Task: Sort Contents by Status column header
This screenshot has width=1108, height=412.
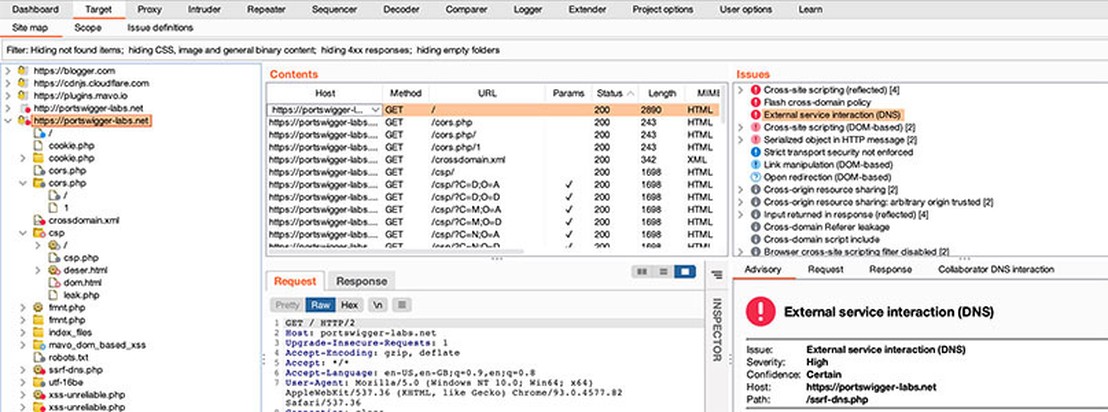Action: (614, 93)
